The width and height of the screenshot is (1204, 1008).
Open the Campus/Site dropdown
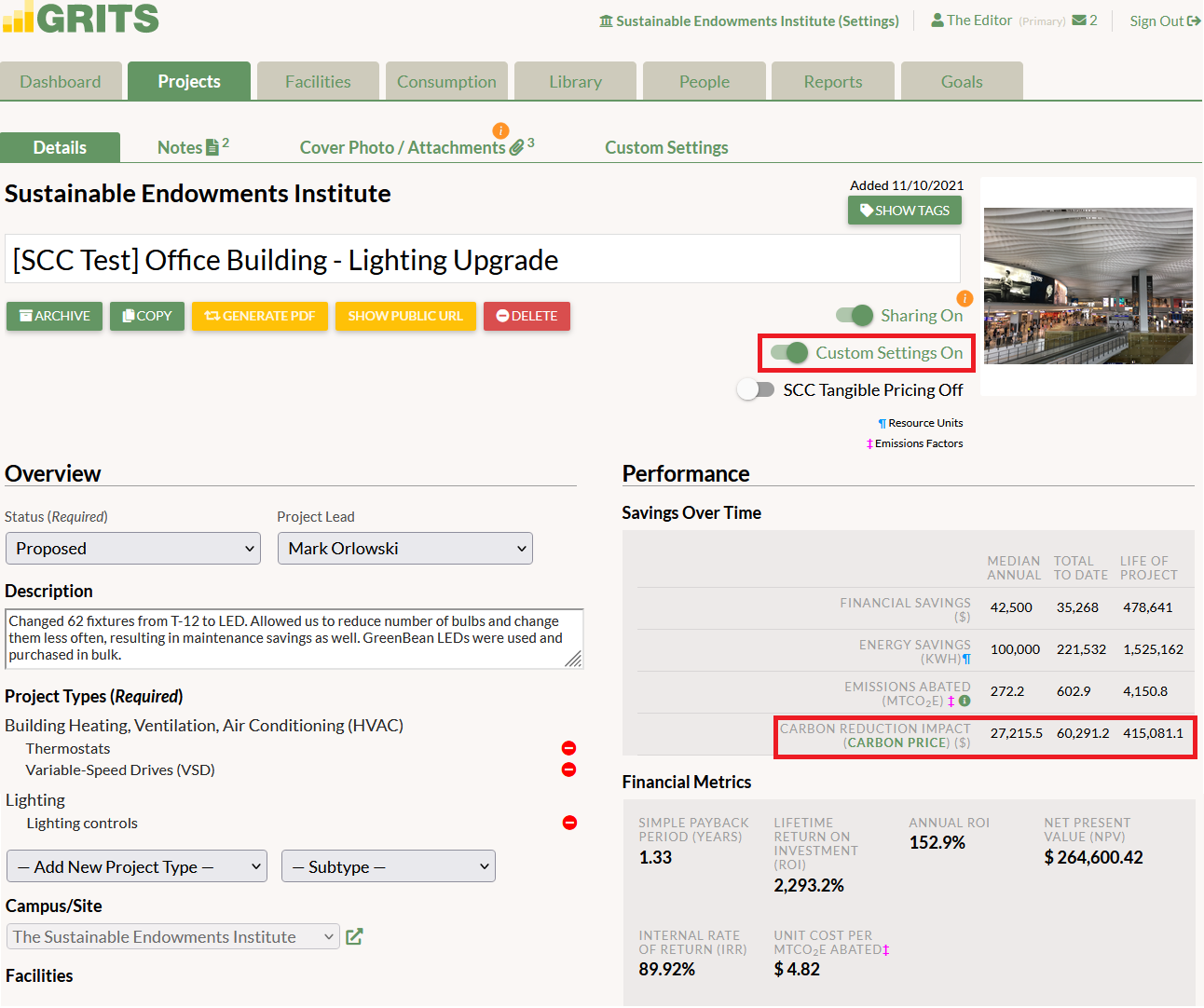173,936
